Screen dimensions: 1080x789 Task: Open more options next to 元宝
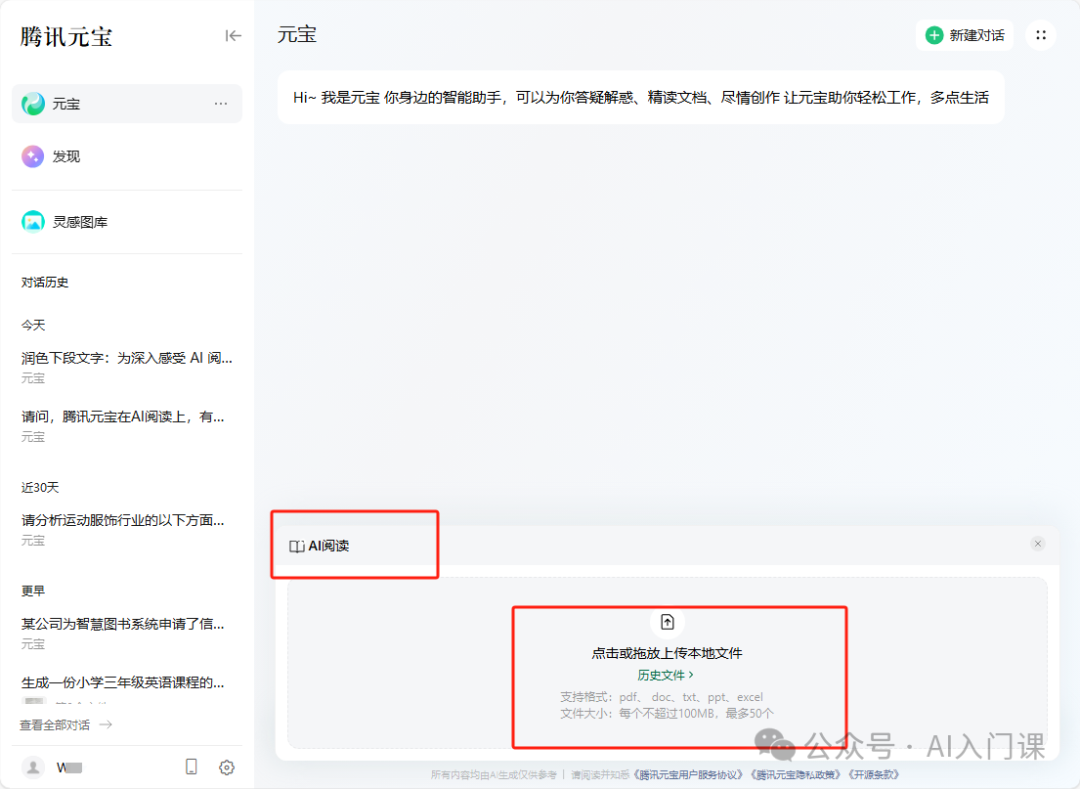[220, 104]
